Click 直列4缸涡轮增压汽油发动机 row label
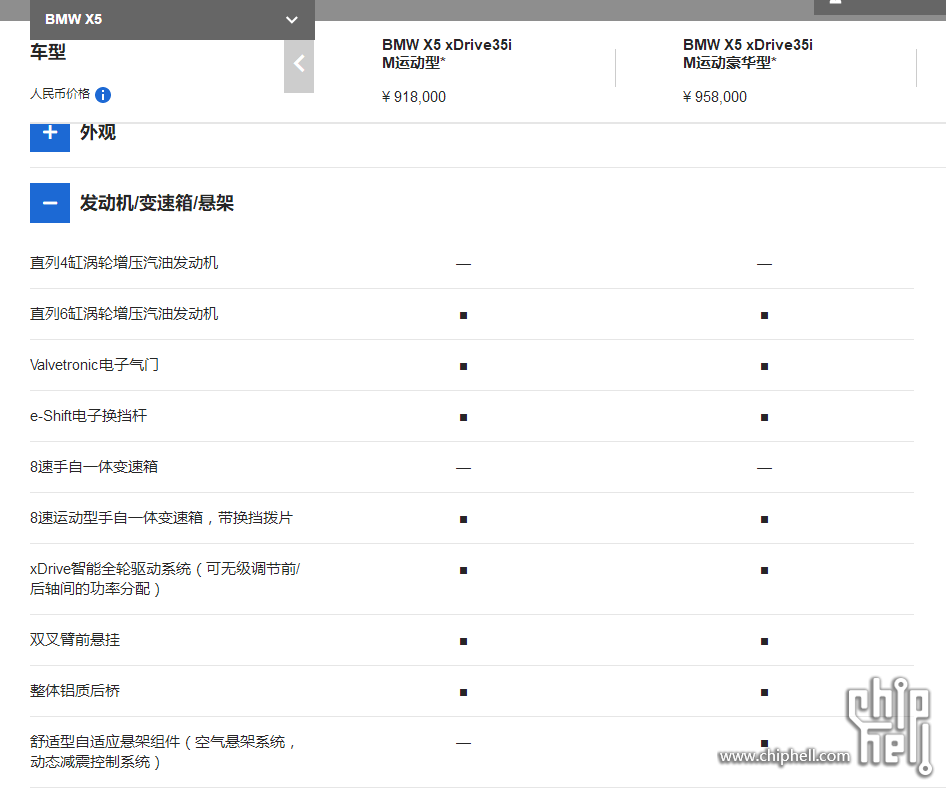This screenshot has width=946, height=791. (x=124, y=263)
